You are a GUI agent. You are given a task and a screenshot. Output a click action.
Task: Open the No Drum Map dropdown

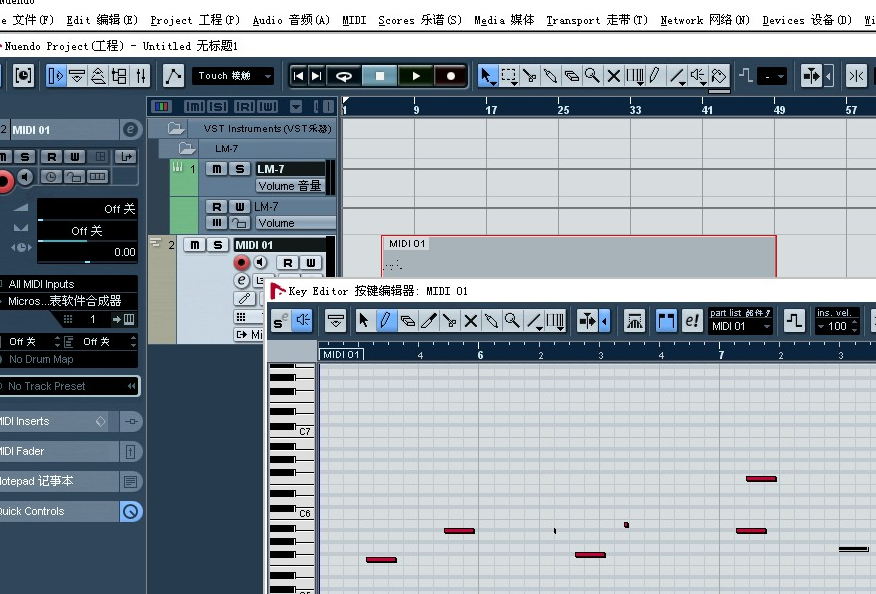tap(69, 359)
